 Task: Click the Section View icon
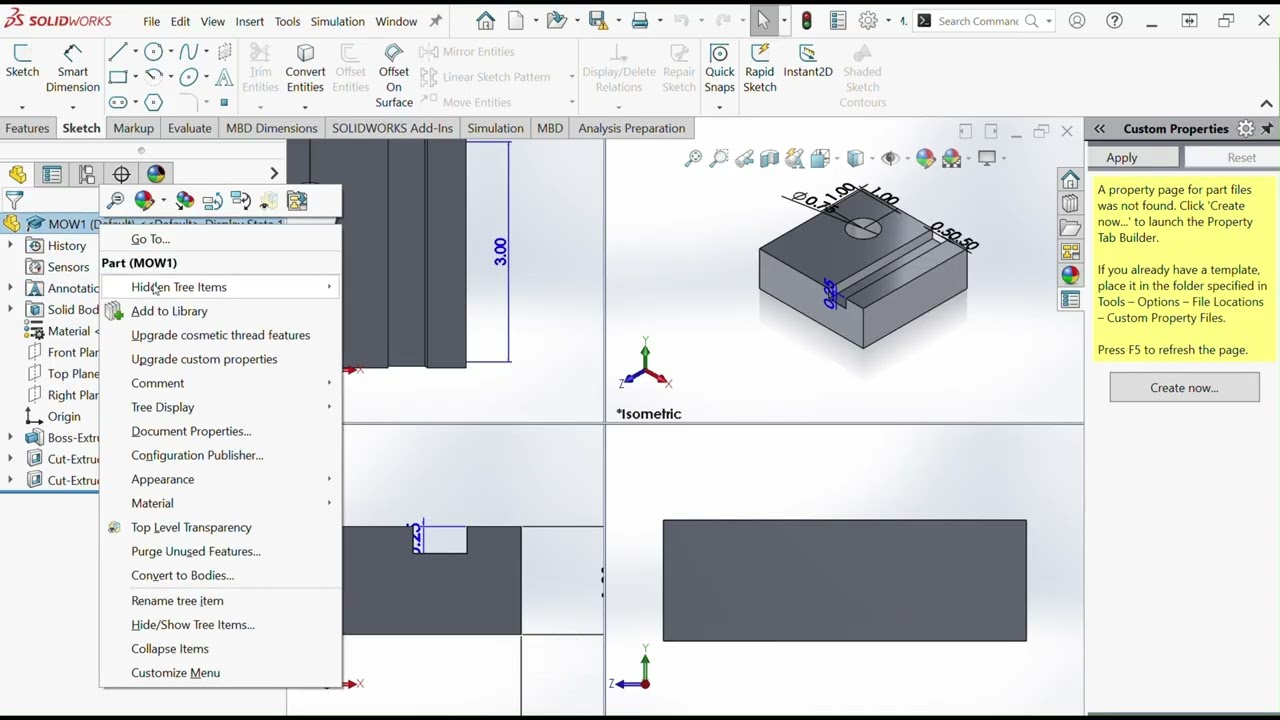click(x=769, y=158)
